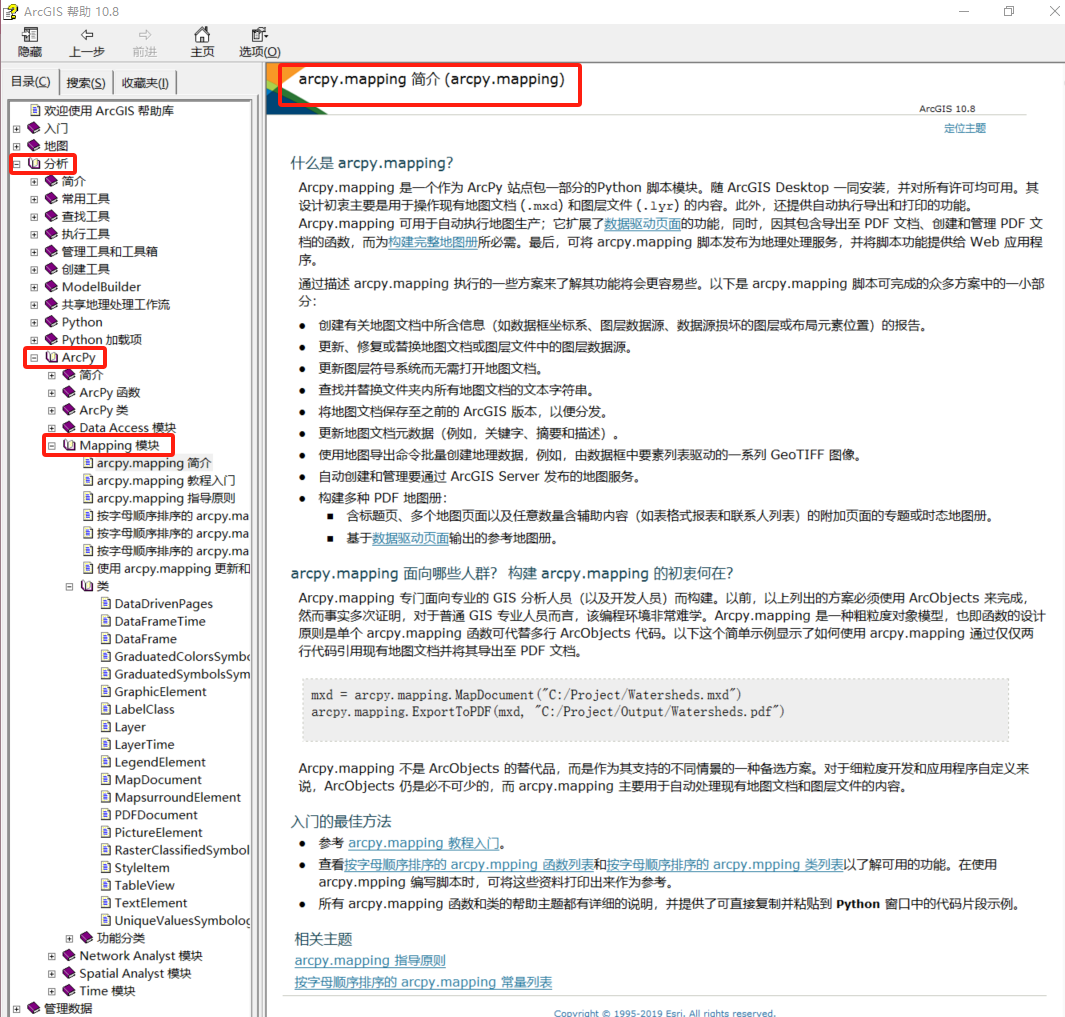Select 使用 arcpy.mapping 更新和 tree item
The image size is (1065, 1017).
[173, 569]
